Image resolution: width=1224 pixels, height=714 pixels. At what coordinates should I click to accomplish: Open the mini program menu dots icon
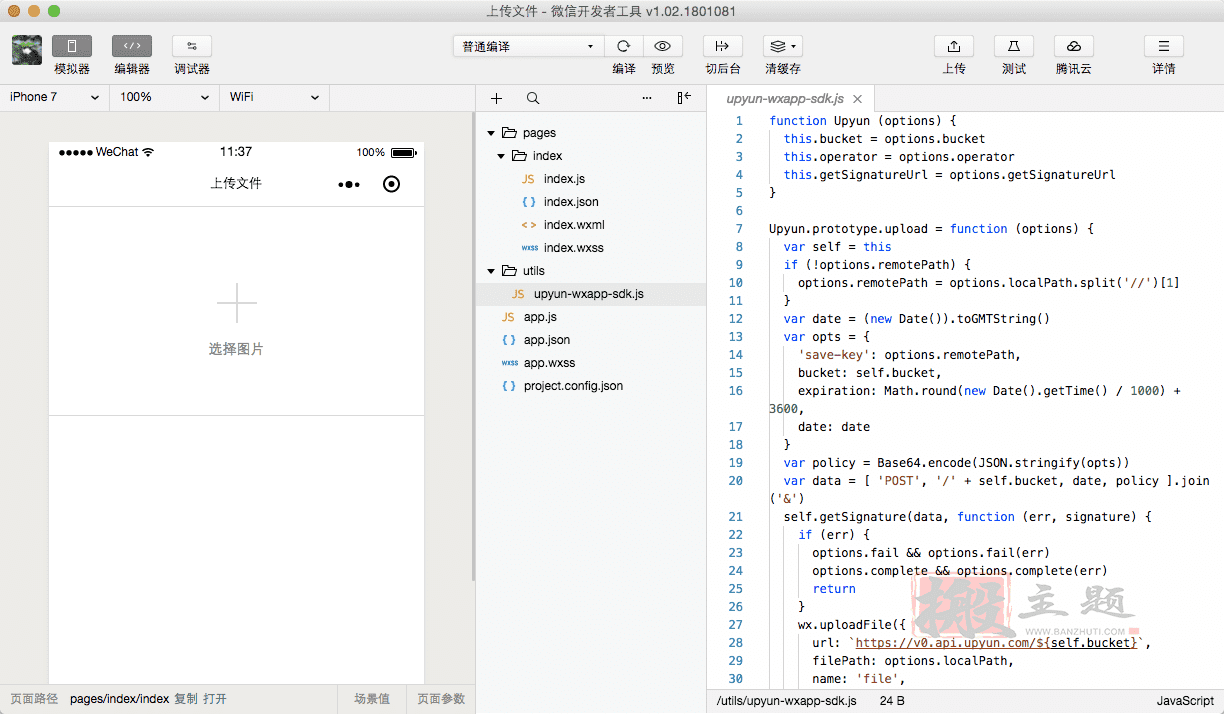348,184
